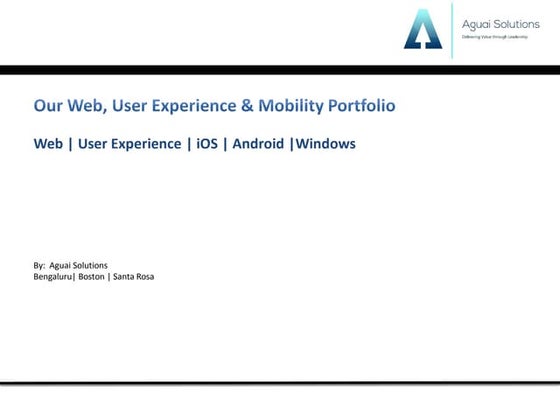This screenshot has height=420, width=560.
Task: Click "Bengaluru" in the locations line
Action: (x=52, y=277)
